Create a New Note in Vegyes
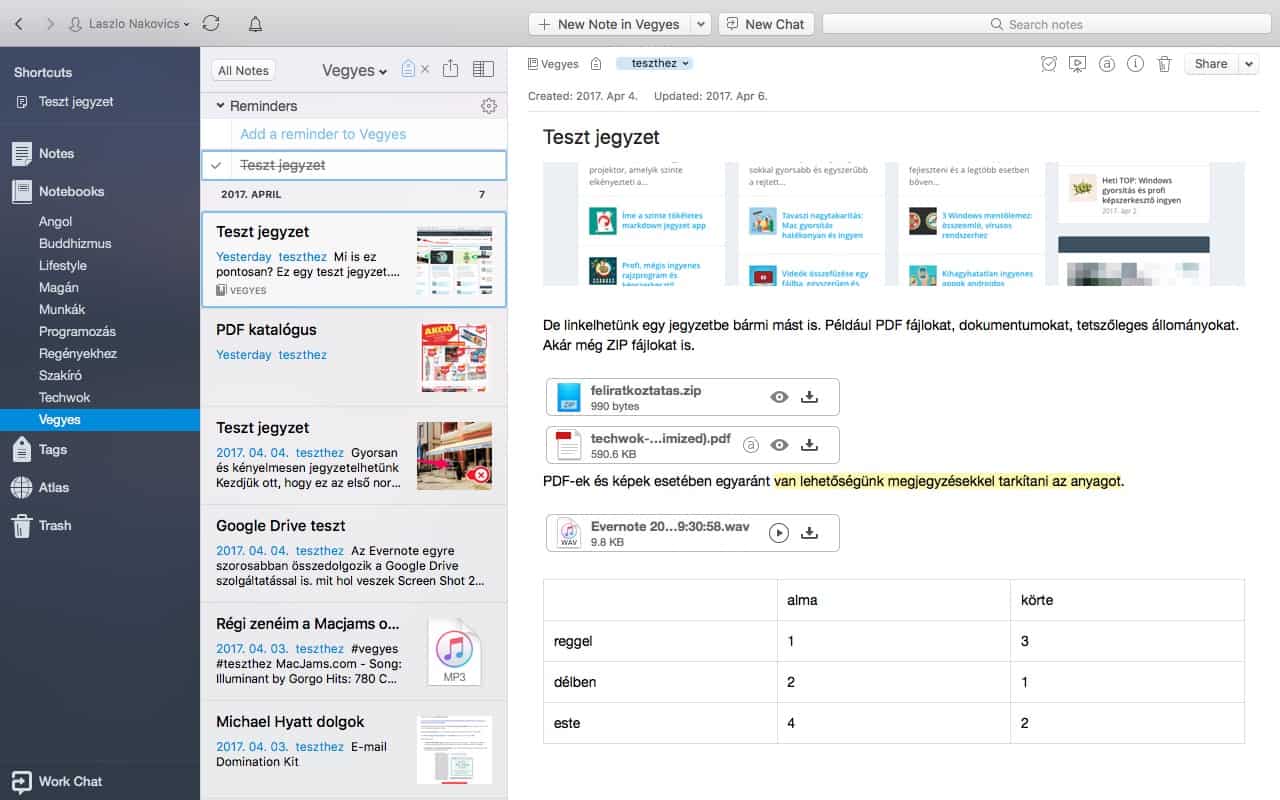The width and height of the screenshot is (1280, 800). click(609, 24)
